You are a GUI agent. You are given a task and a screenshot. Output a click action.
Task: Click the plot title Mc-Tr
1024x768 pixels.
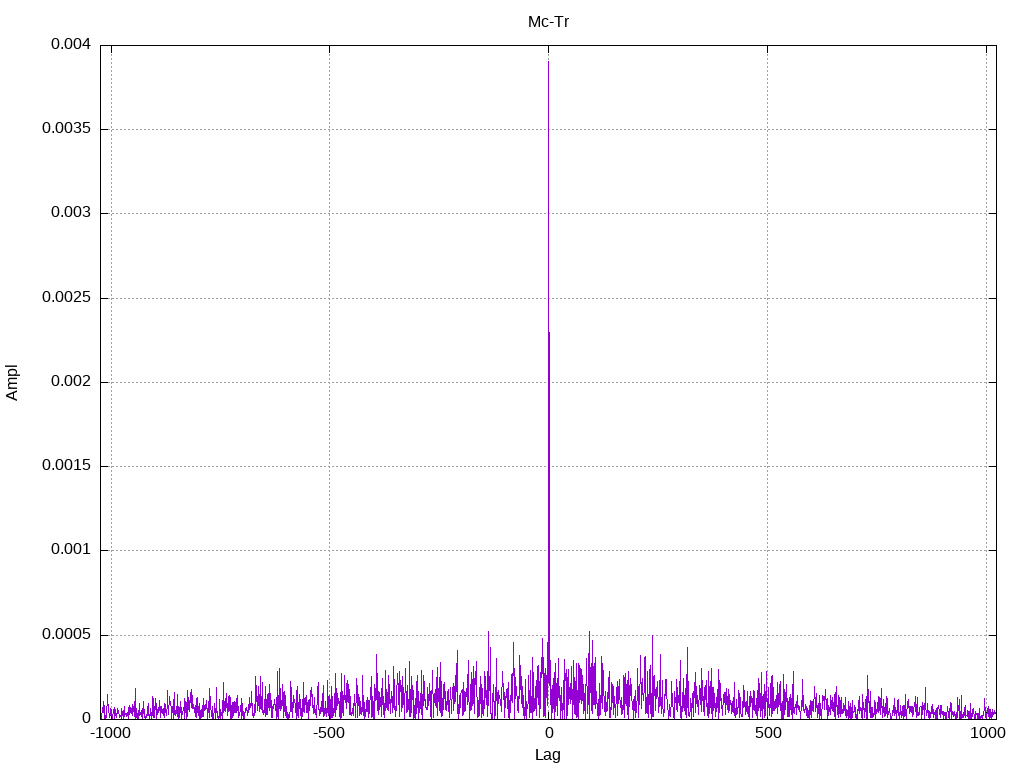[x=548, y=21]
